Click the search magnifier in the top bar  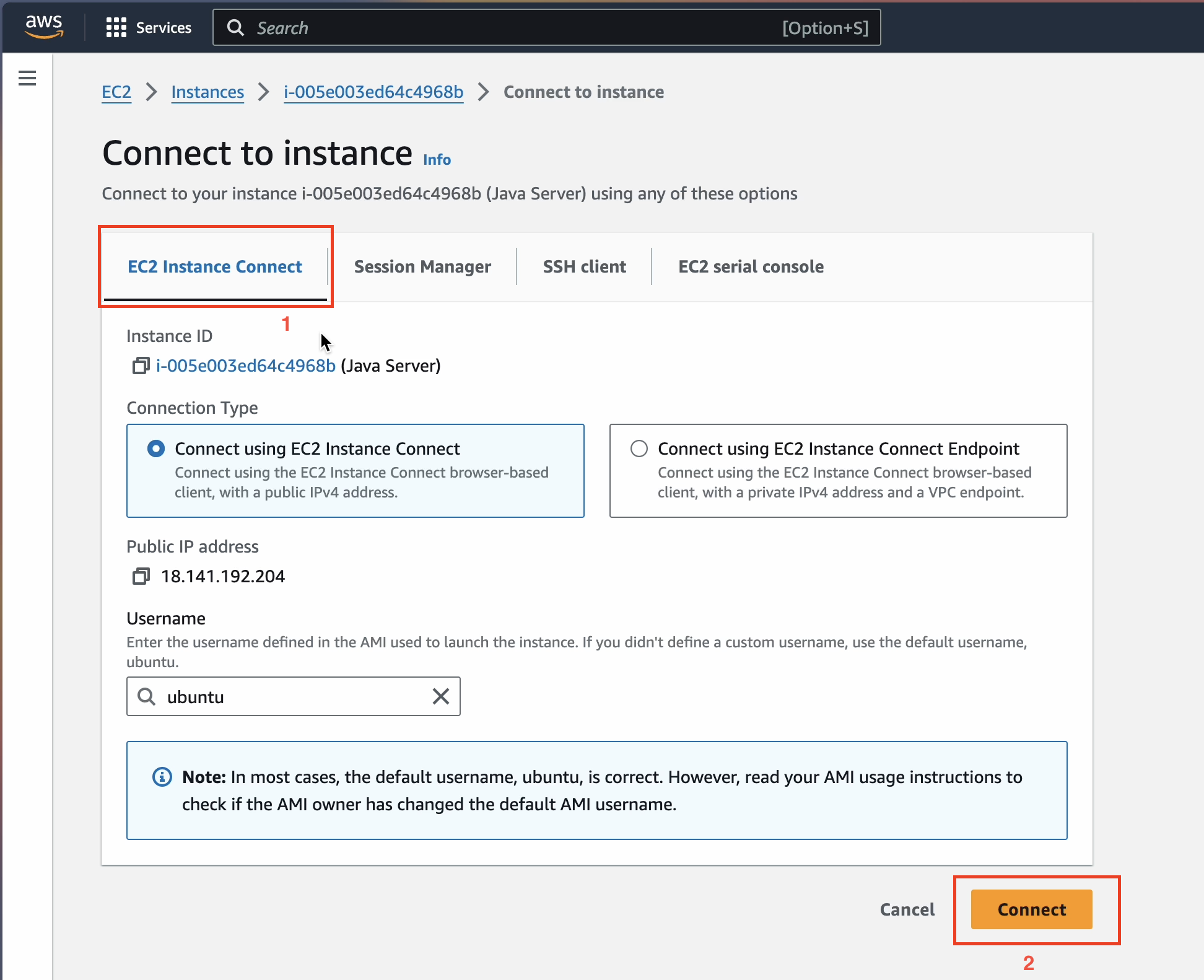pyautogui.click(x=235, y=27)
